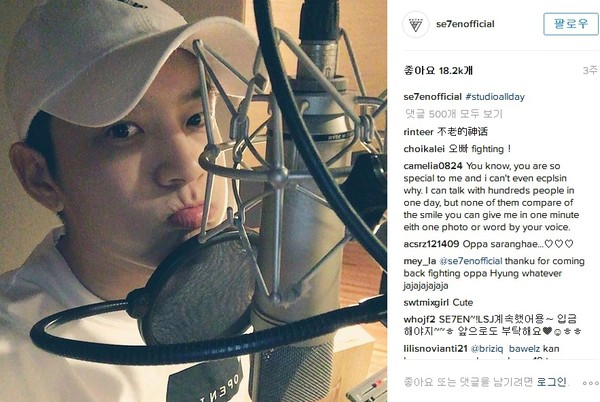
Task: Open commenter acsrz121409's profile
Action: (x=431, y=244)
